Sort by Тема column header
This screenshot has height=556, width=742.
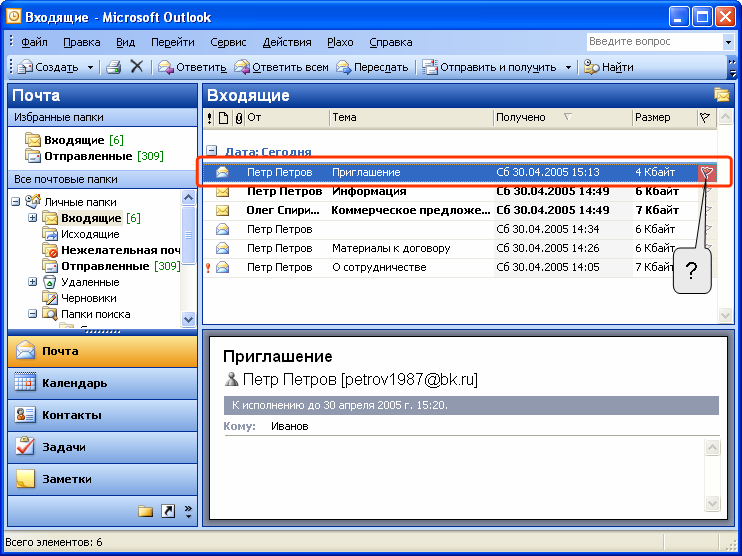[411, 117]
